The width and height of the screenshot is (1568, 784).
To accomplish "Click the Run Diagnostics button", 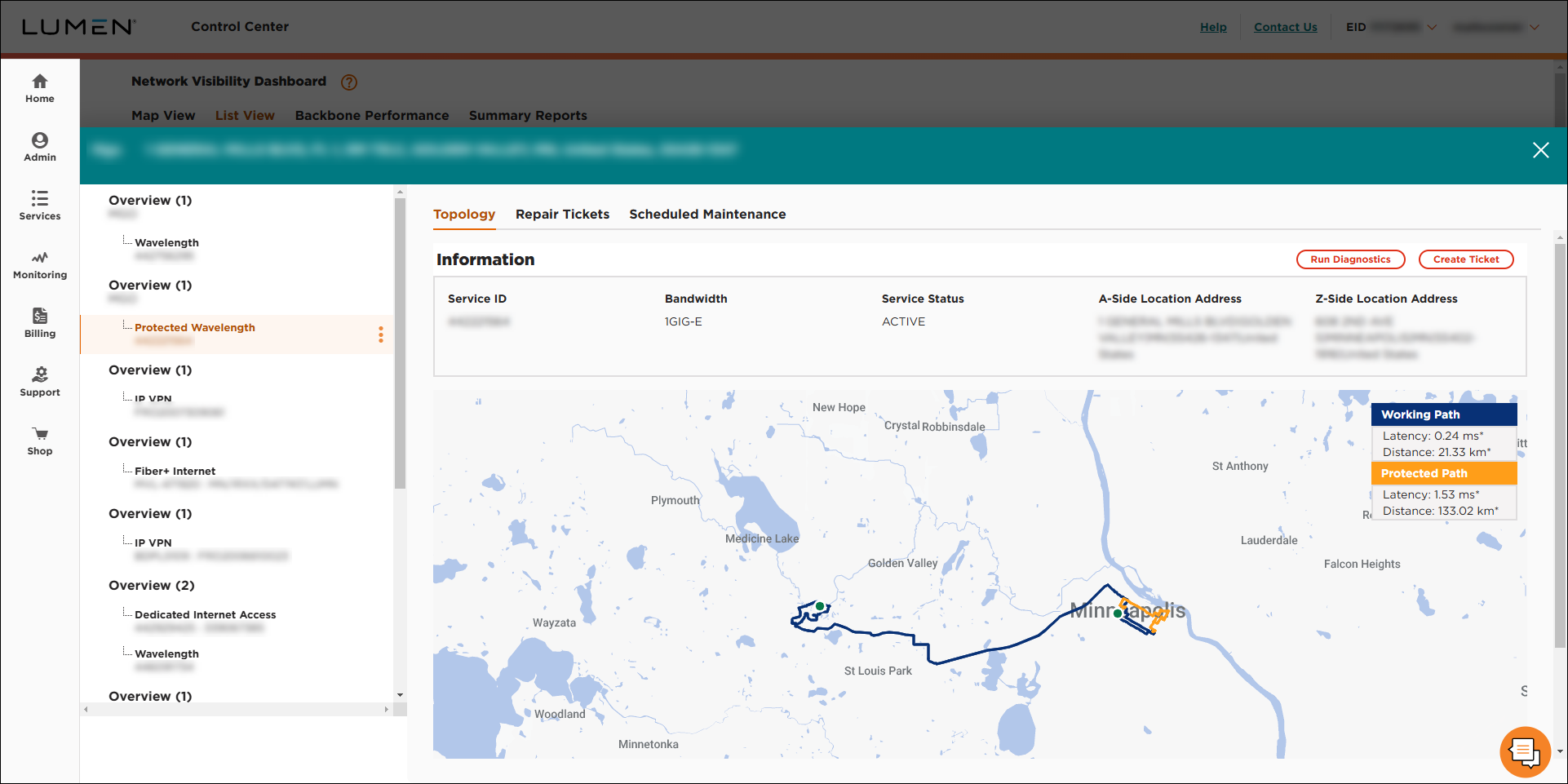I will [x=1350, y=259].
